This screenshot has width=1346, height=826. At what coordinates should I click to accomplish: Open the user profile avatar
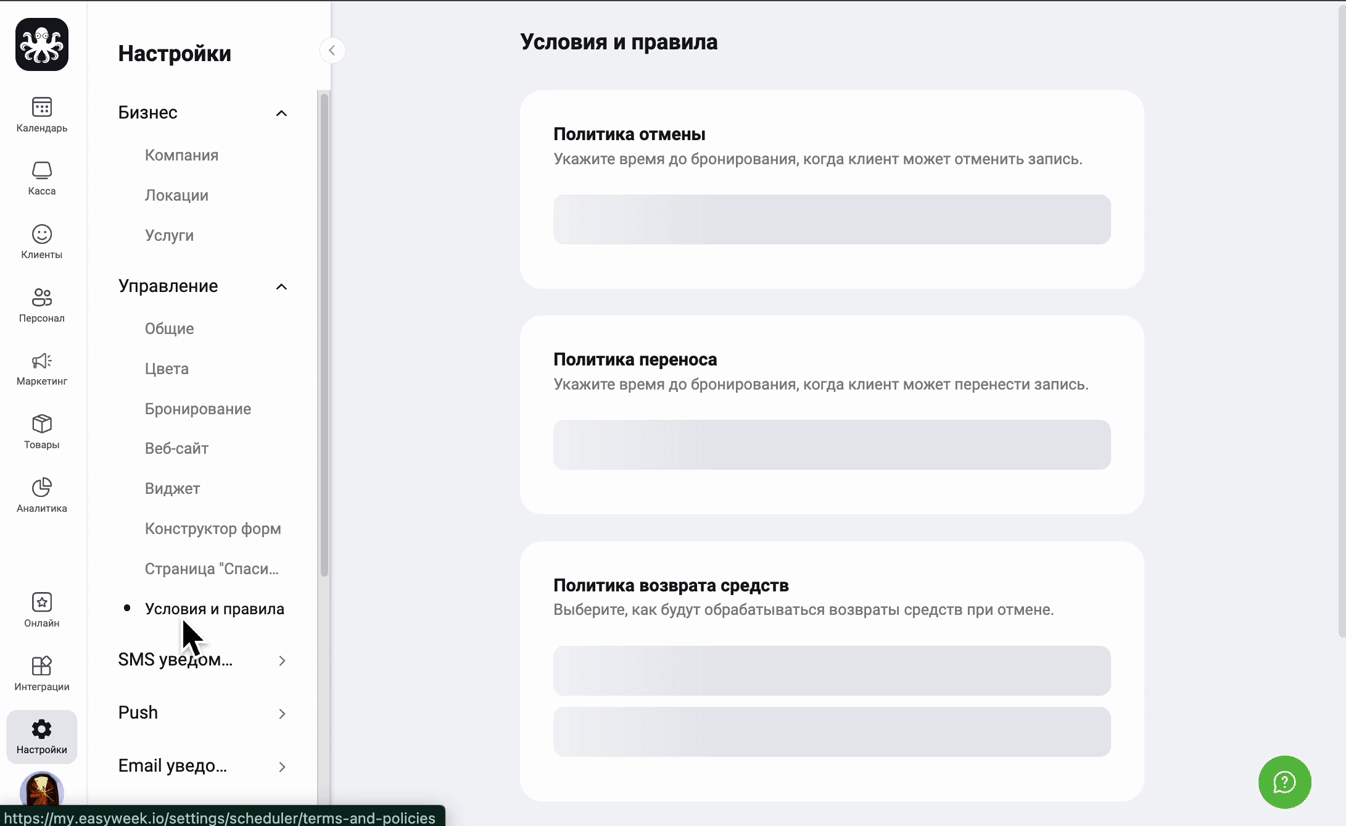coord(42,790)
